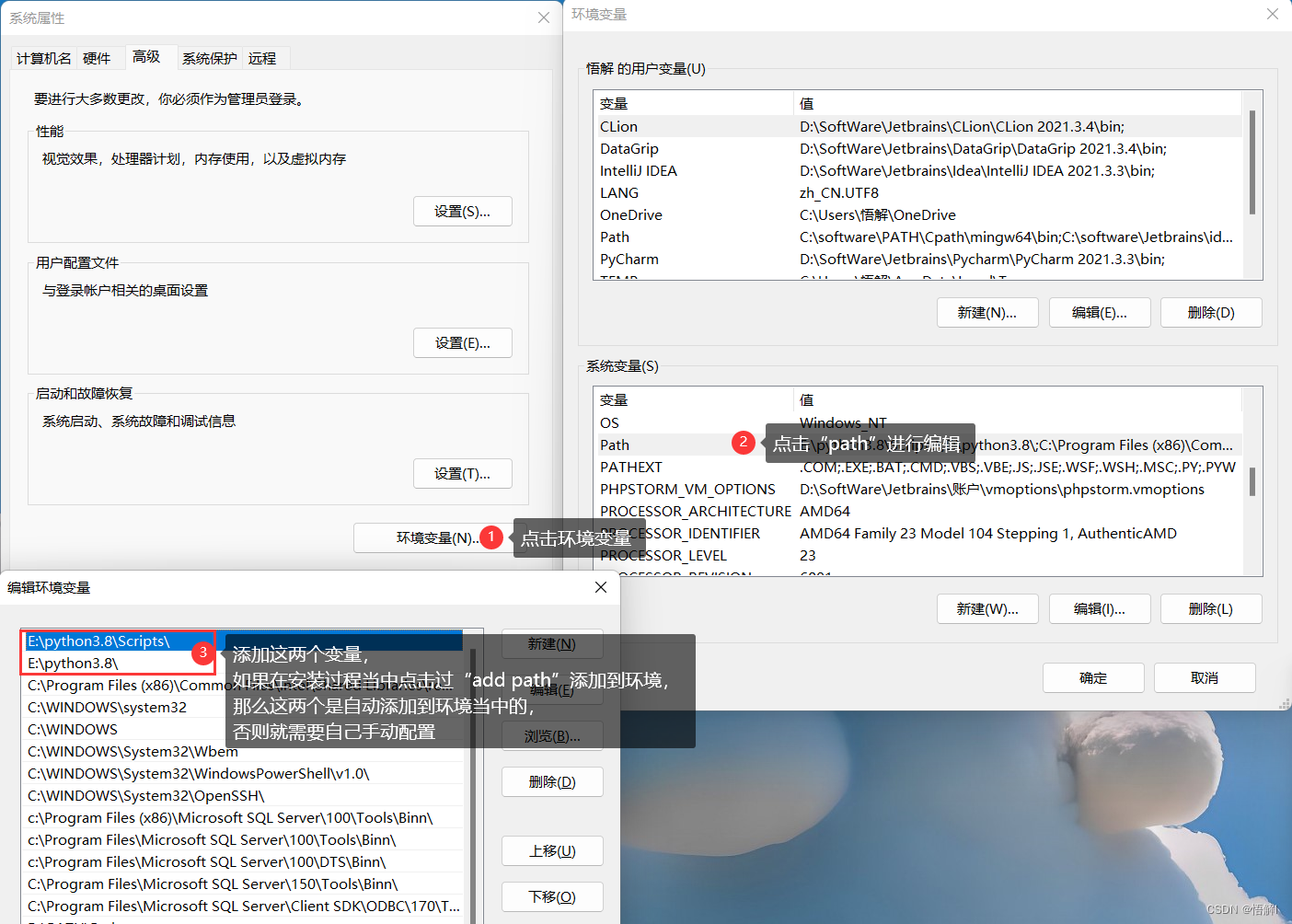Click 删除(L) under system variables

[x=1211, y=609]
